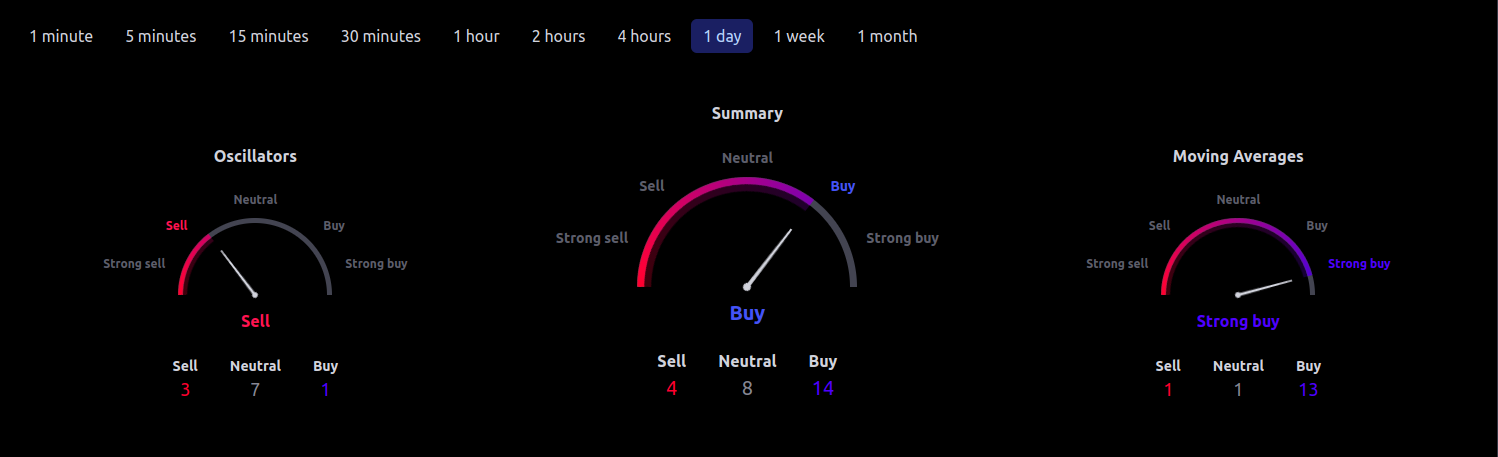Click the large blue Buy summary result
This screenshot has height=457, width=1498.
pyautogui.click(x=747, y=313)
